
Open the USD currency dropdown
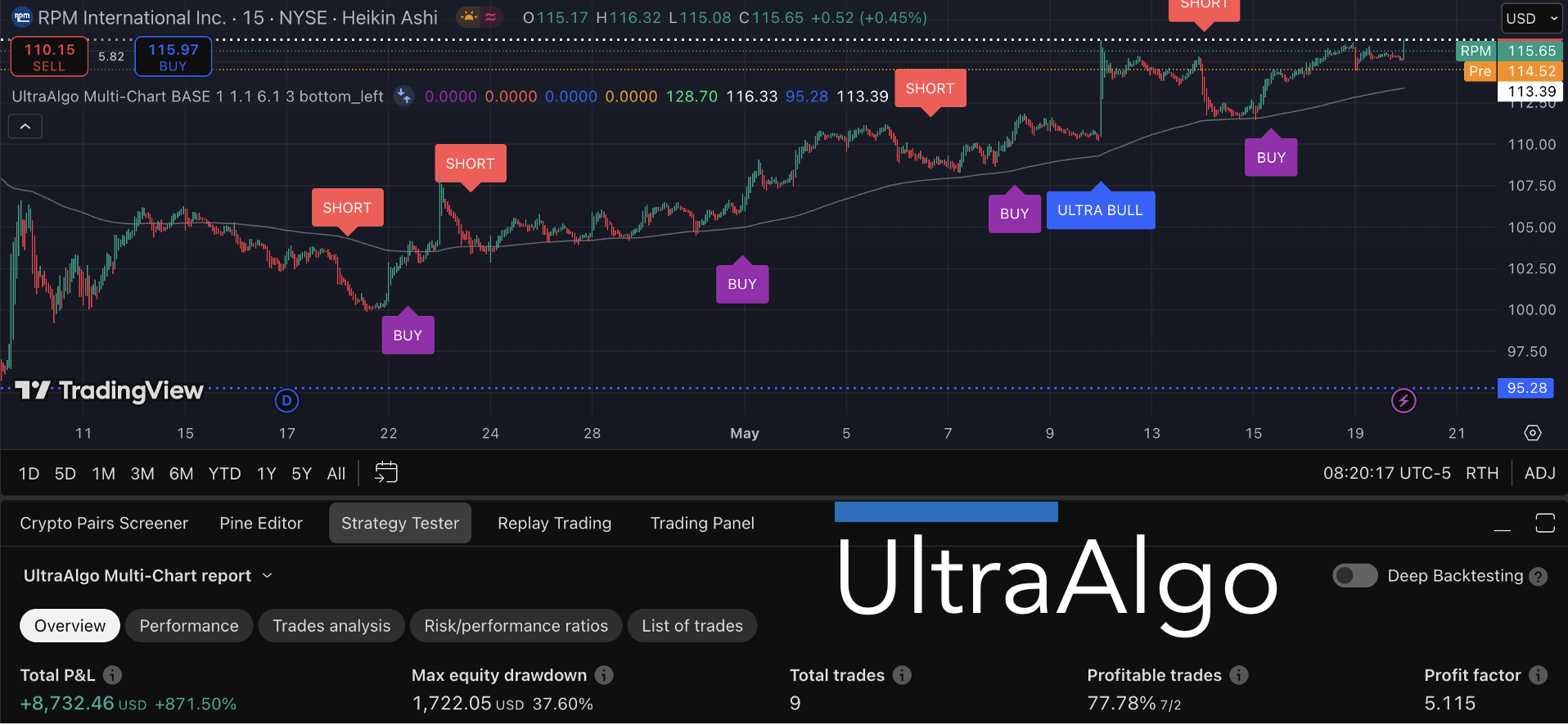coord(1532,18)
